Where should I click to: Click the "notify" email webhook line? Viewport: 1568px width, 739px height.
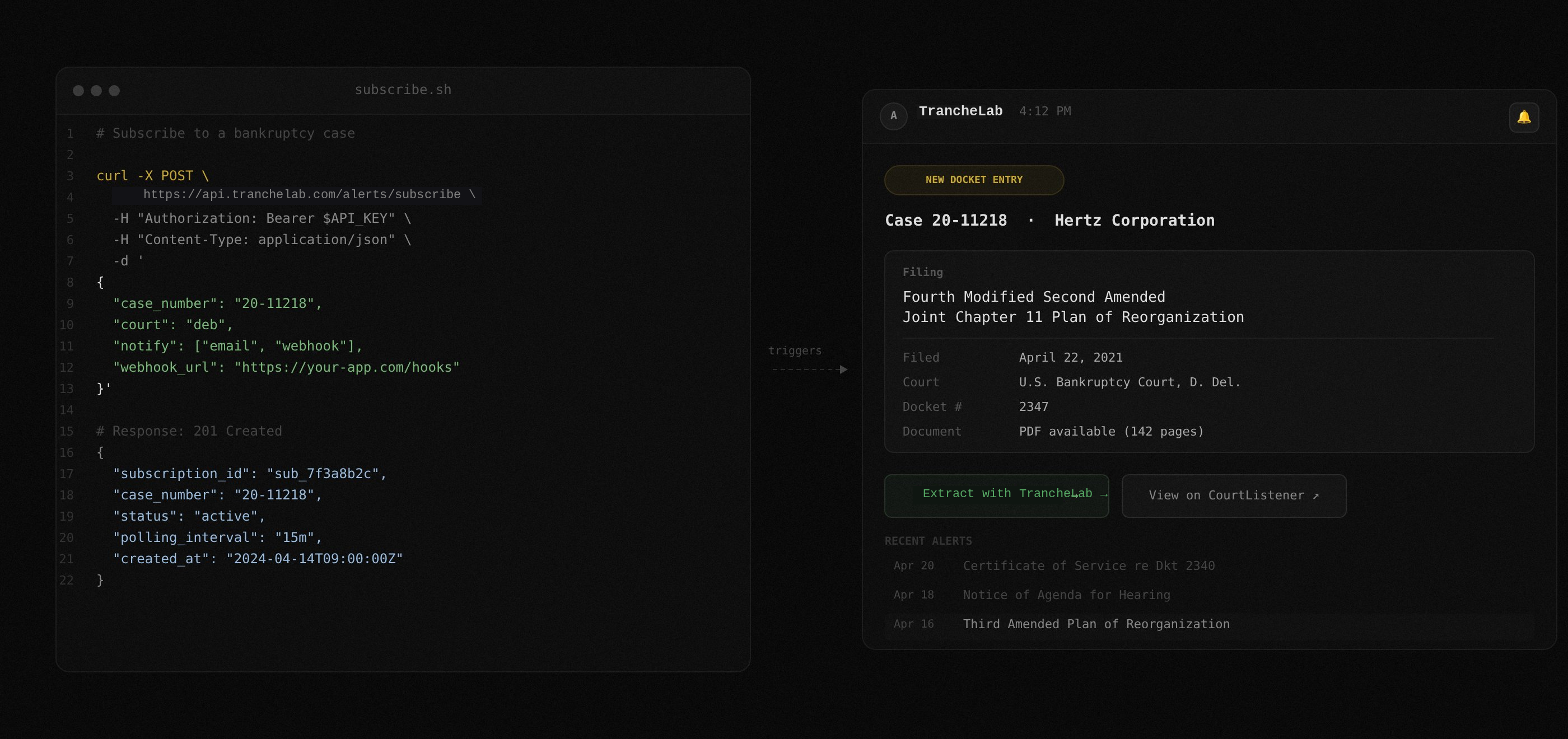pos(237,347)
